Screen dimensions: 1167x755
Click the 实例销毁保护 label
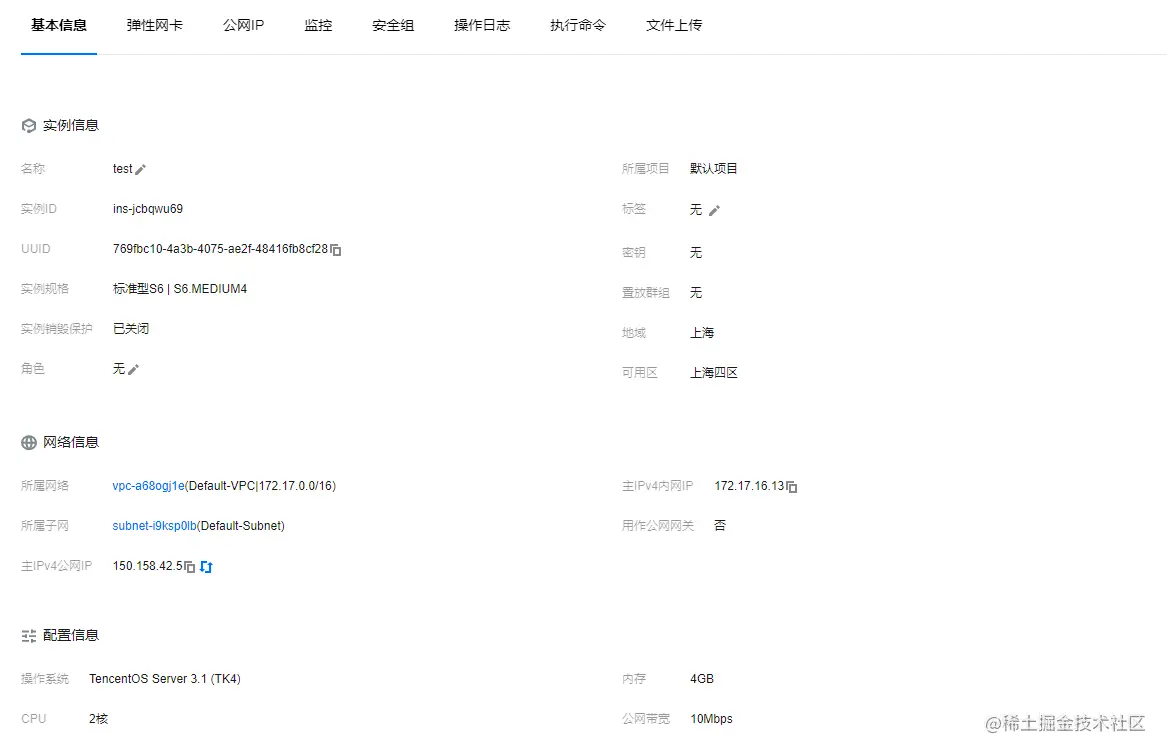point(57,328)
